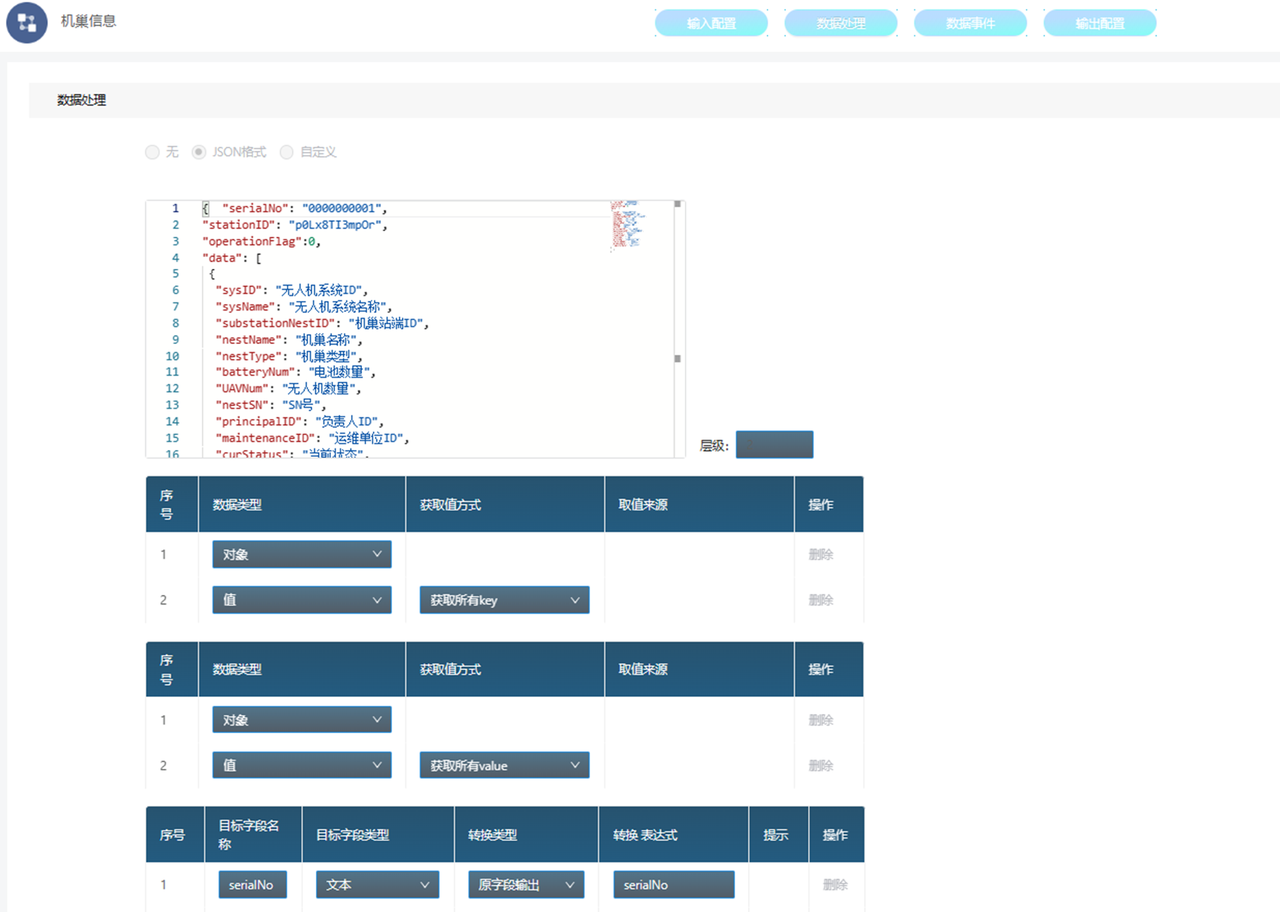Image resolution: width=1280 pixels, height=912 pixels.
Task: Delete the serialNo mapping row
Action: point(835,885)
